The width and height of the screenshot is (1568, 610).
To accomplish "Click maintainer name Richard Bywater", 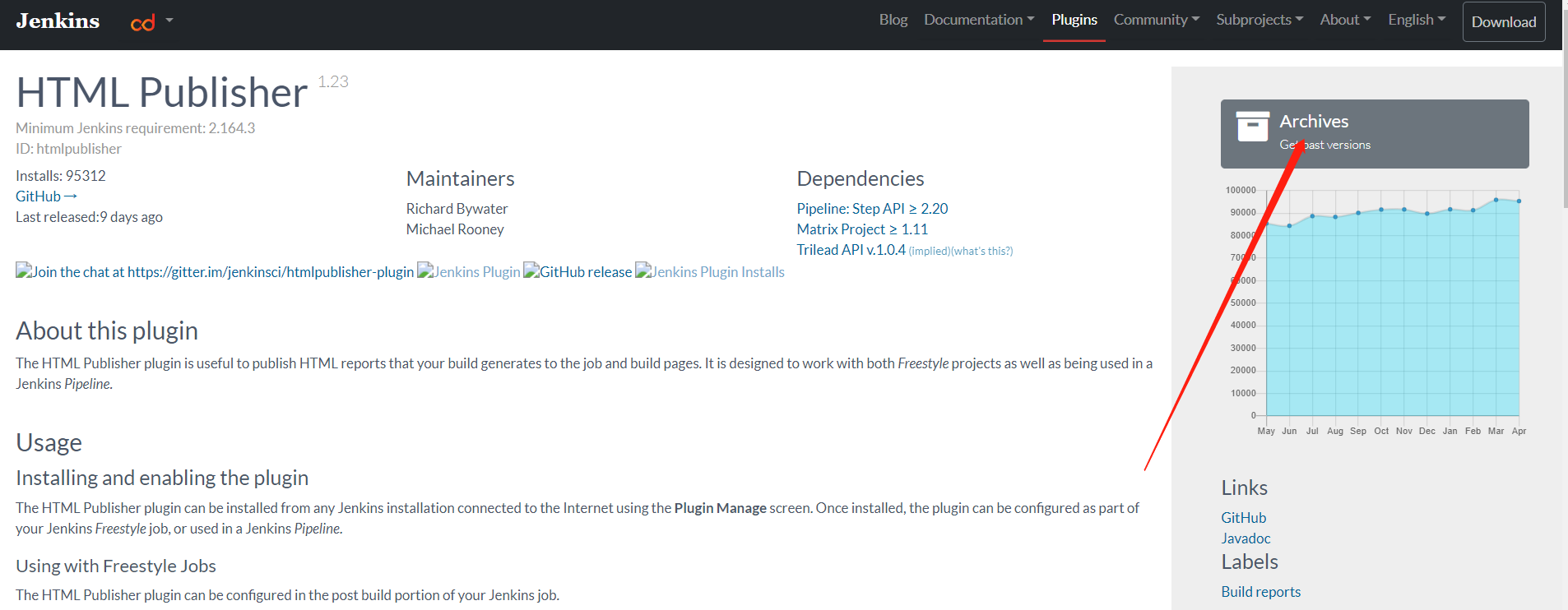I will [x=457, y=209].
